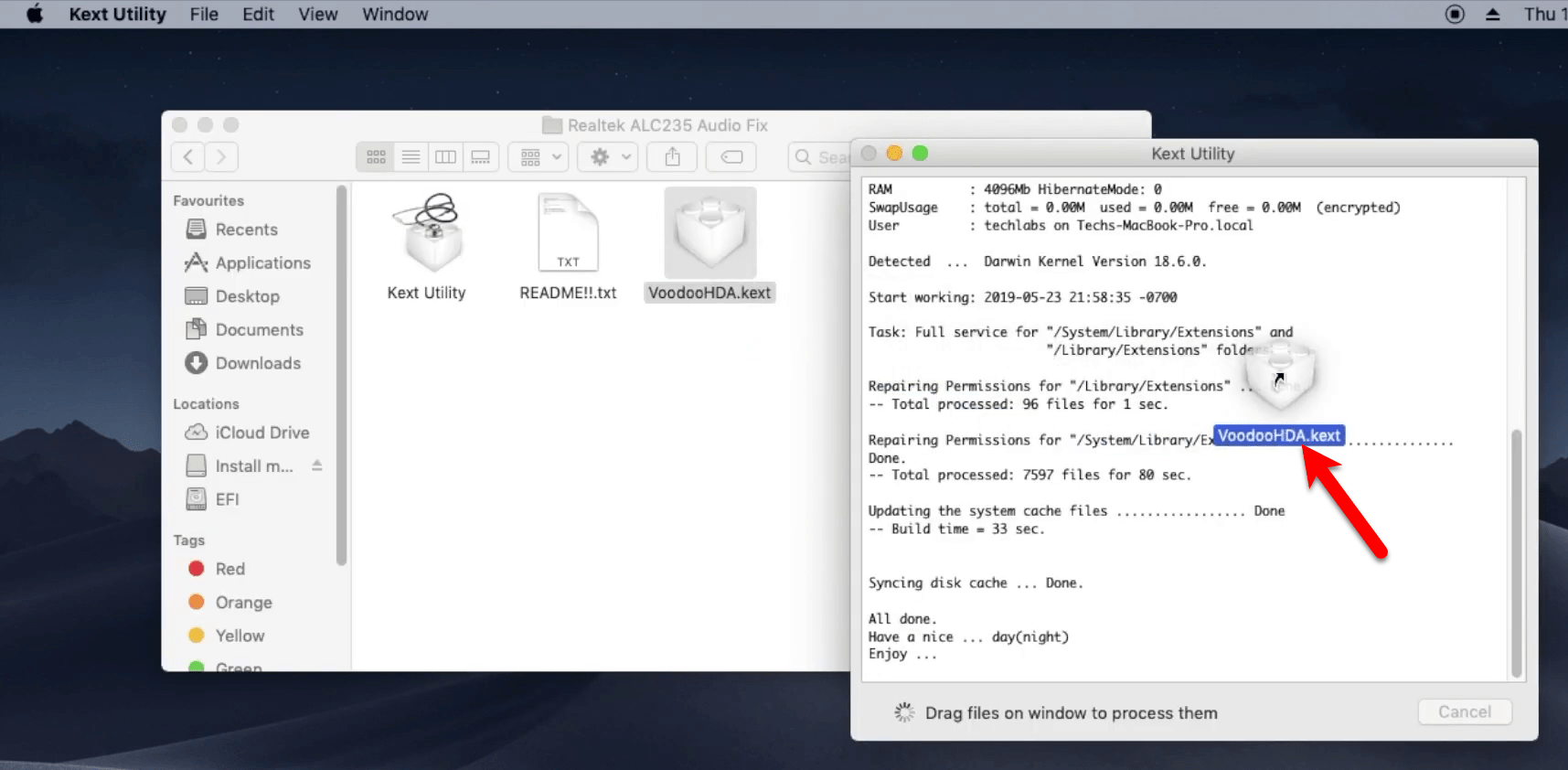The height and width of the screenshot is (770, 1568).
Task: Open the Kext Utility application menu
Action: 117,14
